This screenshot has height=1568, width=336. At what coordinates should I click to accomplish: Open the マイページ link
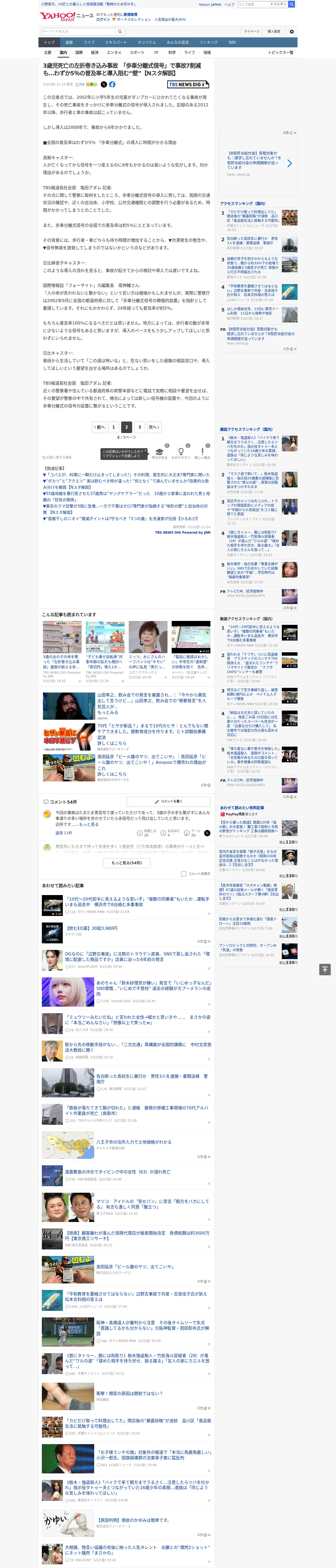(252, 31)
